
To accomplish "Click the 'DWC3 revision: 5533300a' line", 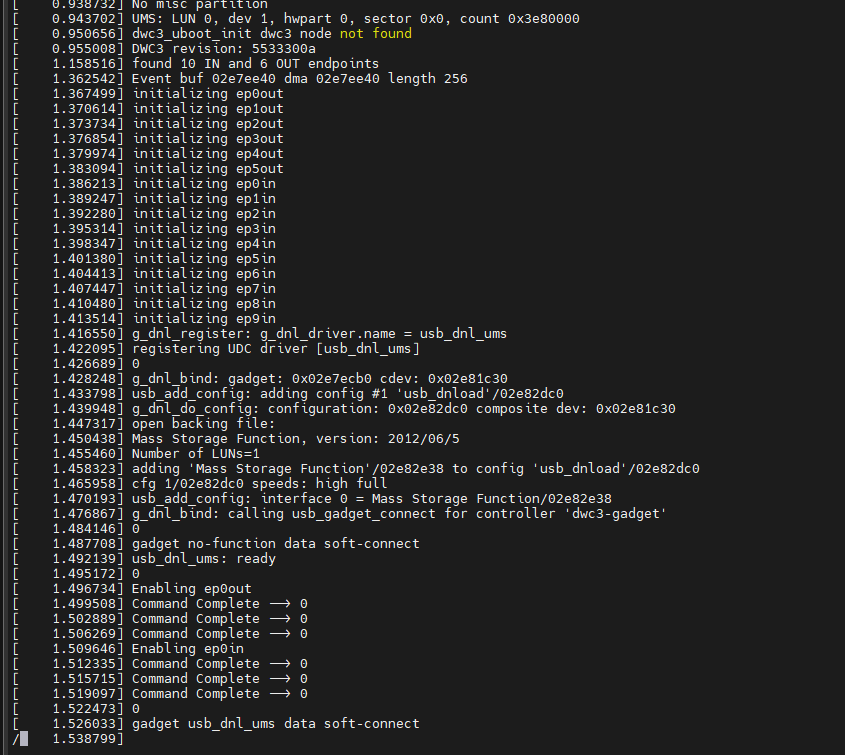I will pyautogui.click(x=224, y=49).
